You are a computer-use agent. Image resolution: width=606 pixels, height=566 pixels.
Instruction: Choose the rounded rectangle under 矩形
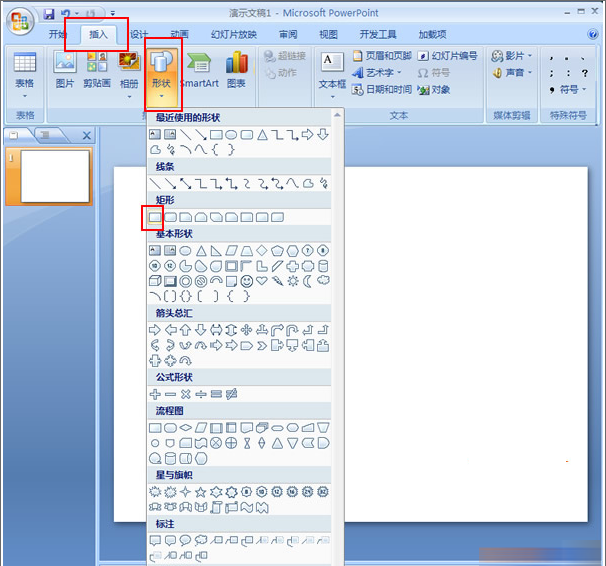(170, 217)
